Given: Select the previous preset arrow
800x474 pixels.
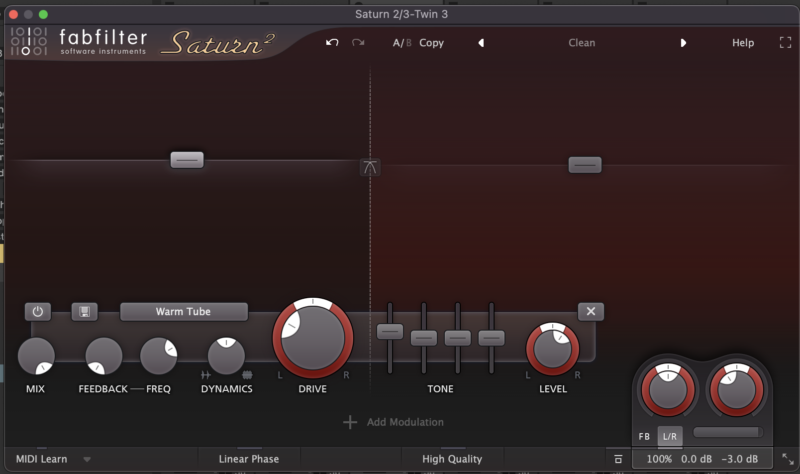Looking at the screenshot, I should [481, 43].
